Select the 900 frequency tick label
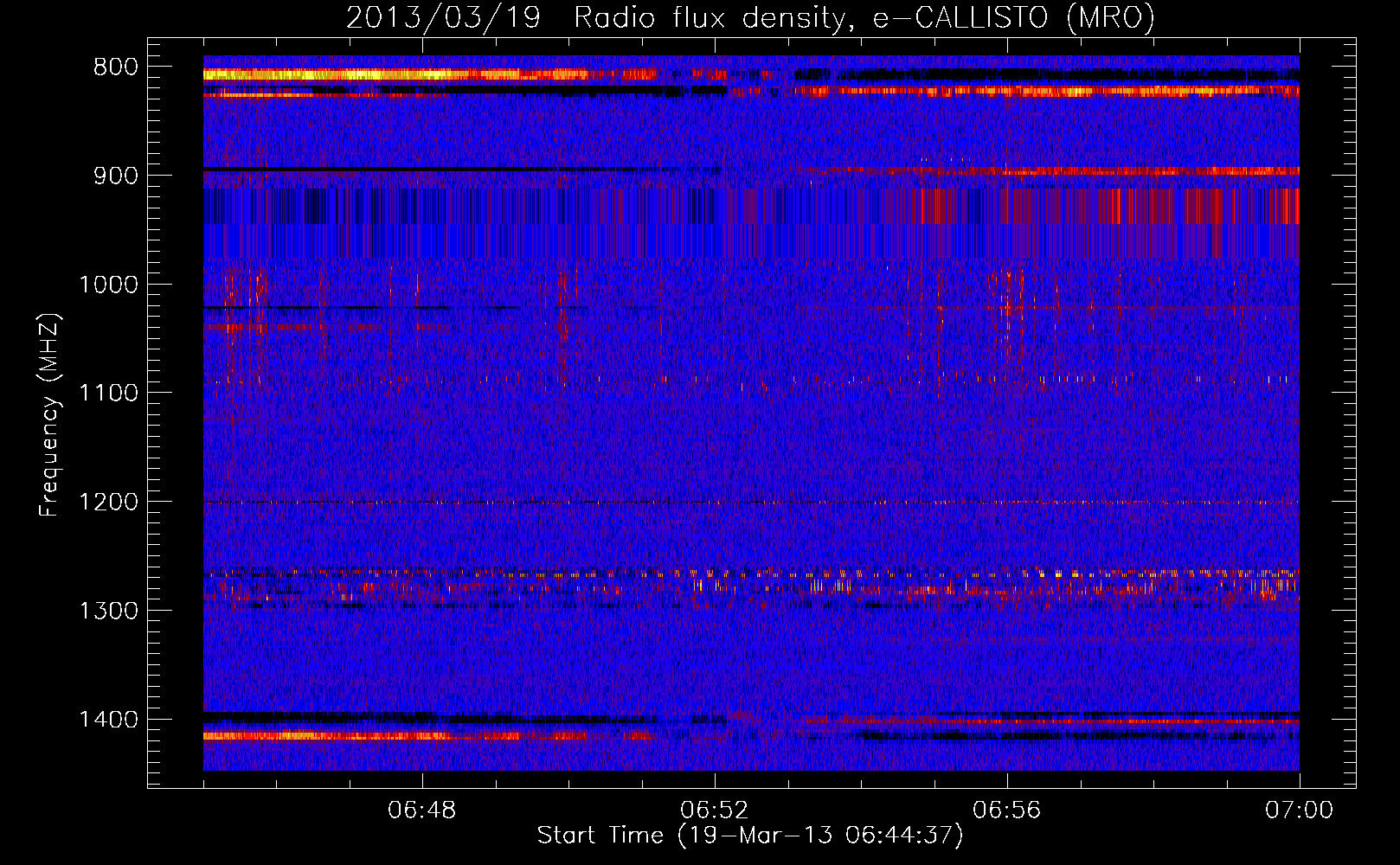The width and height of the screenshot is (1400, 865). click(115, 176)
